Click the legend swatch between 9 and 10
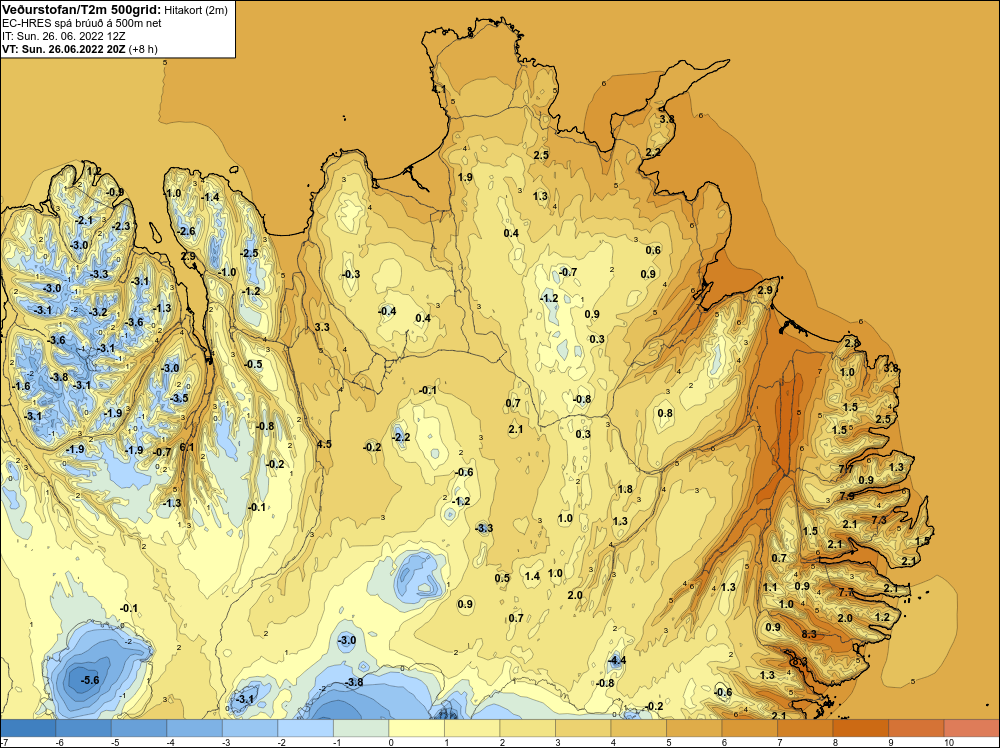The width and height of the screenshot is (1000, 748). pos(916,728)
